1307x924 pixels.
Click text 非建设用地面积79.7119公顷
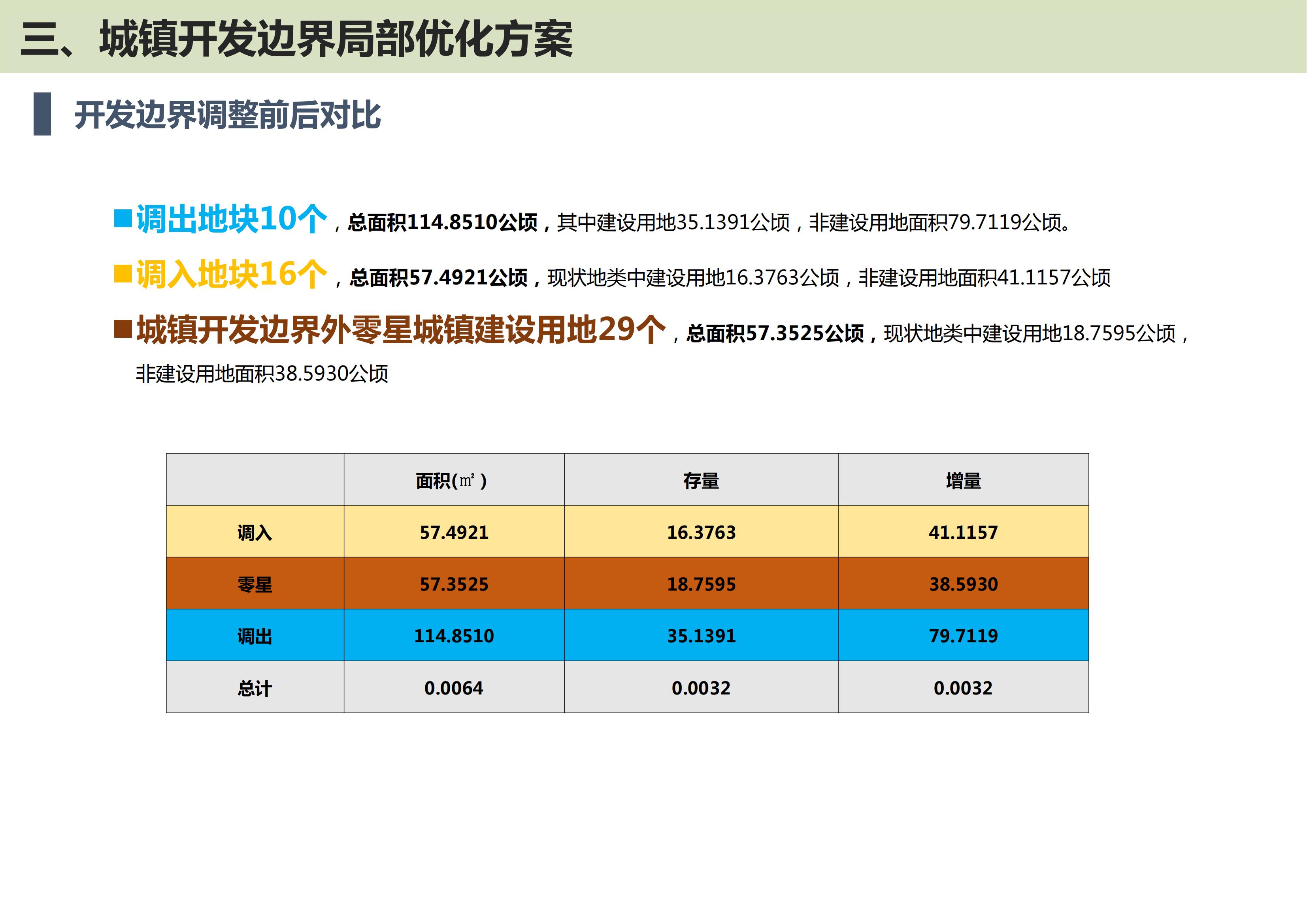[x=935, y=222]
